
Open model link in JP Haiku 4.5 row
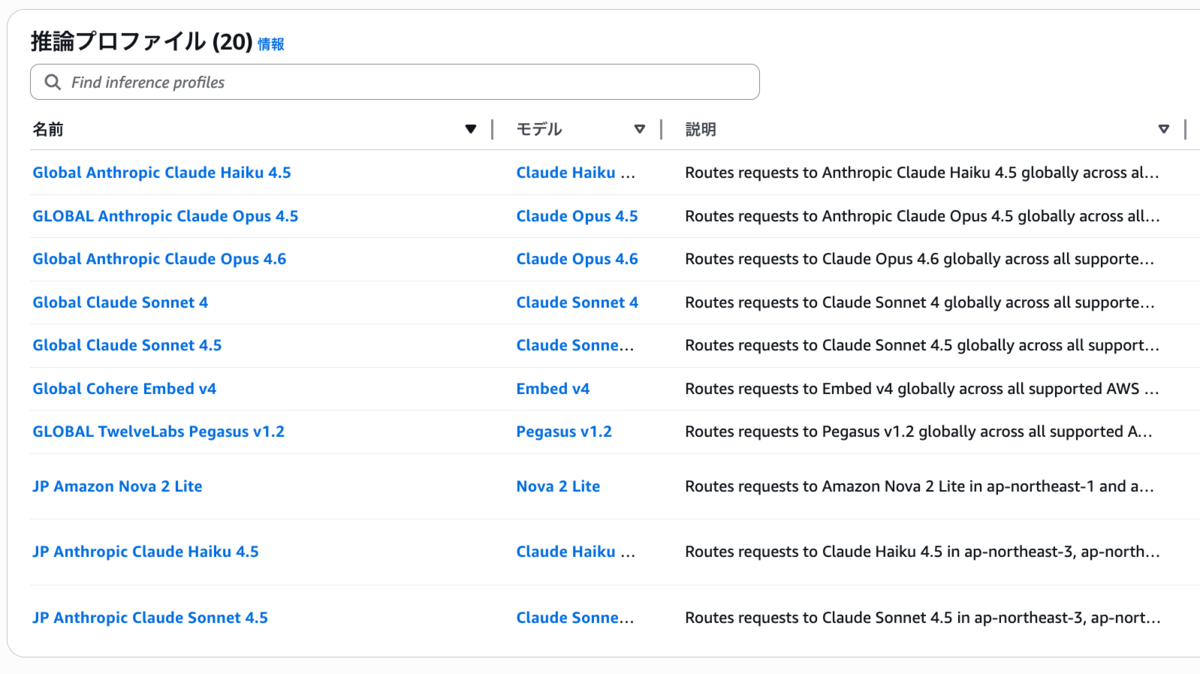[x=576, y=551]
